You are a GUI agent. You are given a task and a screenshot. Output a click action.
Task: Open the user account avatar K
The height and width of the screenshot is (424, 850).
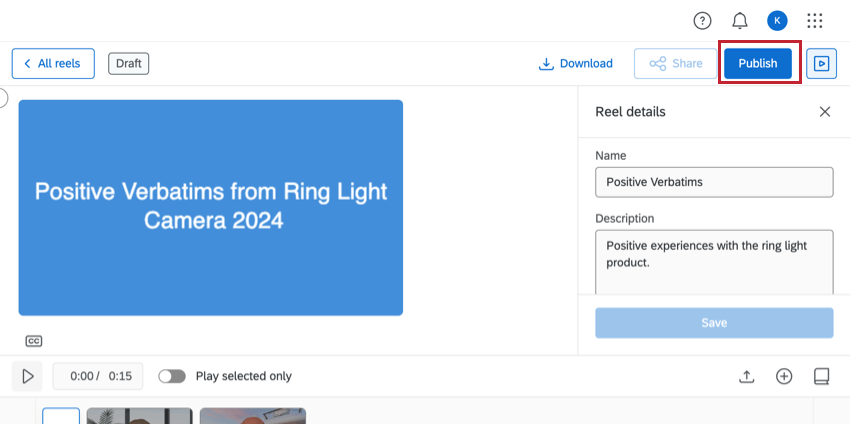777,21
